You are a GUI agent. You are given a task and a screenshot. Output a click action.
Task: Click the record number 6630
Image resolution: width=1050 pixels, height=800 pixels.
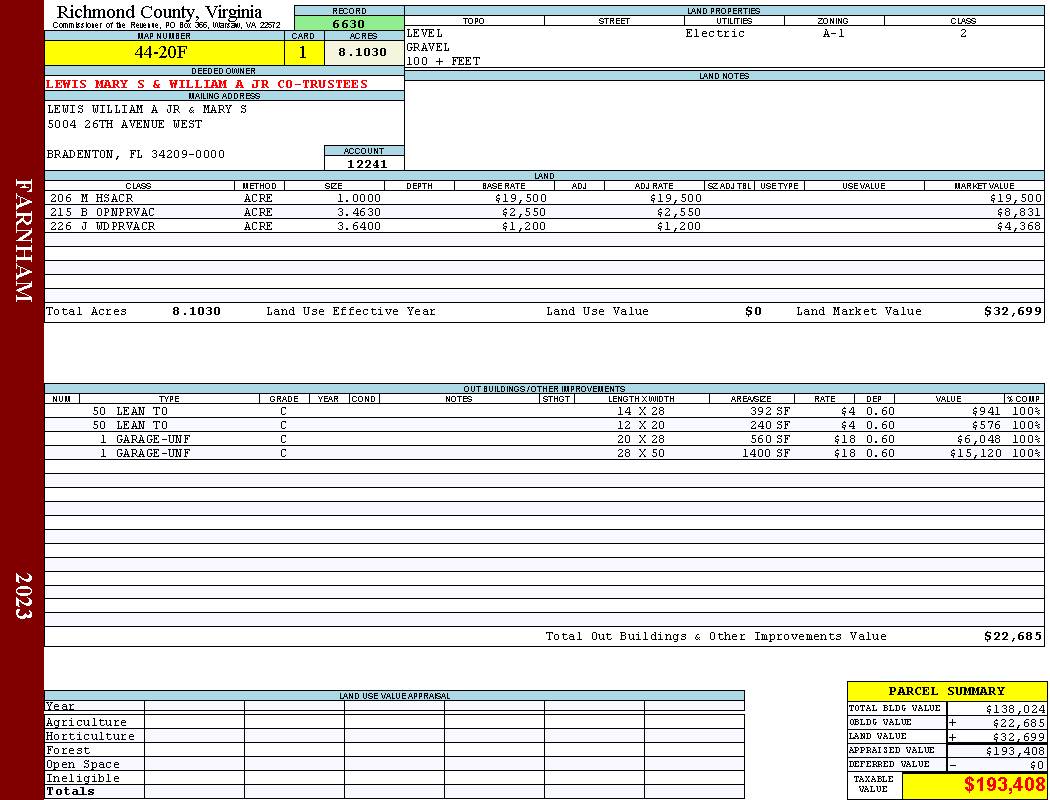[349, 23]
